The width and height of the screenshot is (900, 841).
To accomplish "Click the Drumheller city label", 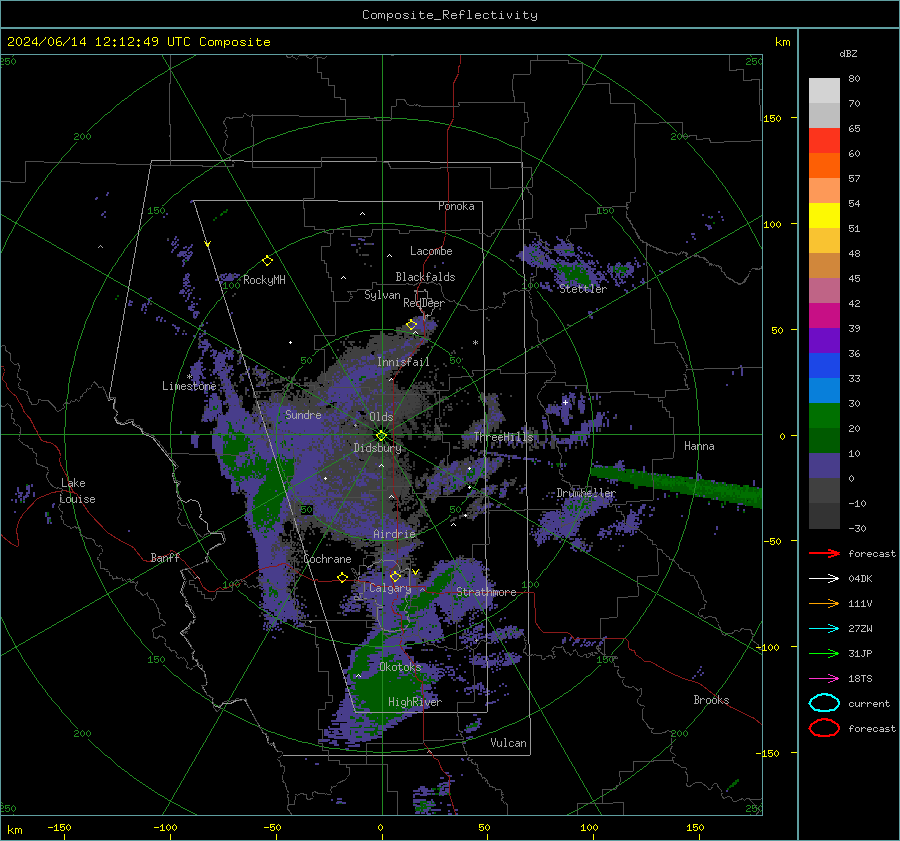I will coord(586,493).
